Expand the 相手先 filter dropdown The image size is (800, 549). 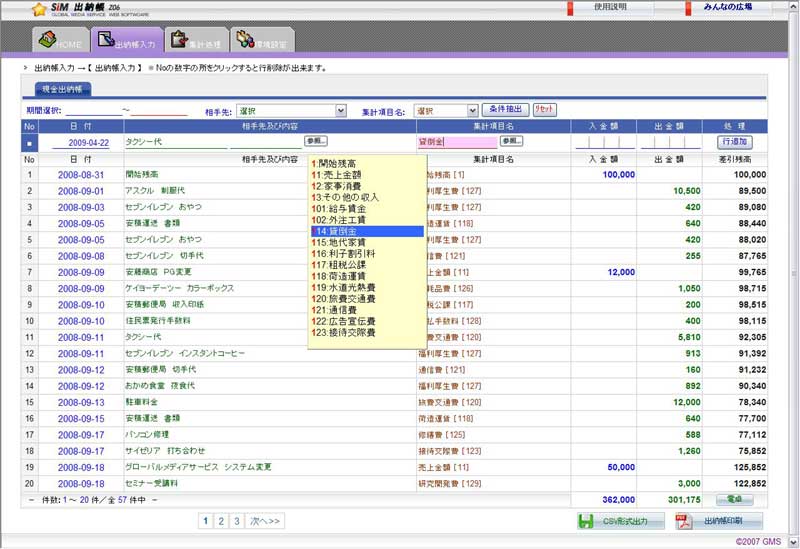(x=341, y=110)
